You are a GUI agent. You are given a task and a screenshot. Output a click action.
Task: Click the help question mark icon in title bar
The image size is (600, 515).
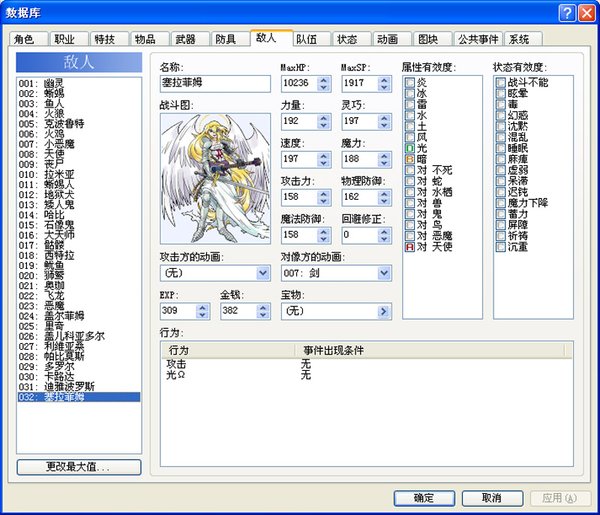[566, 12]
